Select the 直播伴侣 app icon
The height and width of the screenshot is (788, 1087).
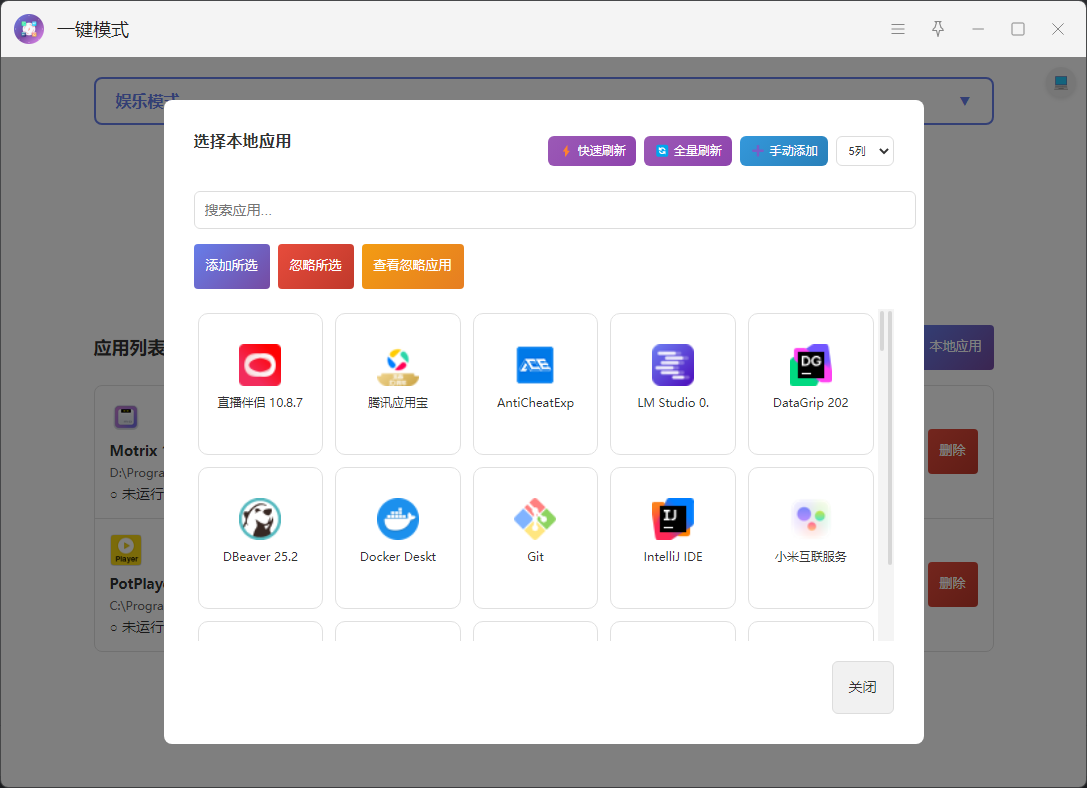[x=260, y=365]
